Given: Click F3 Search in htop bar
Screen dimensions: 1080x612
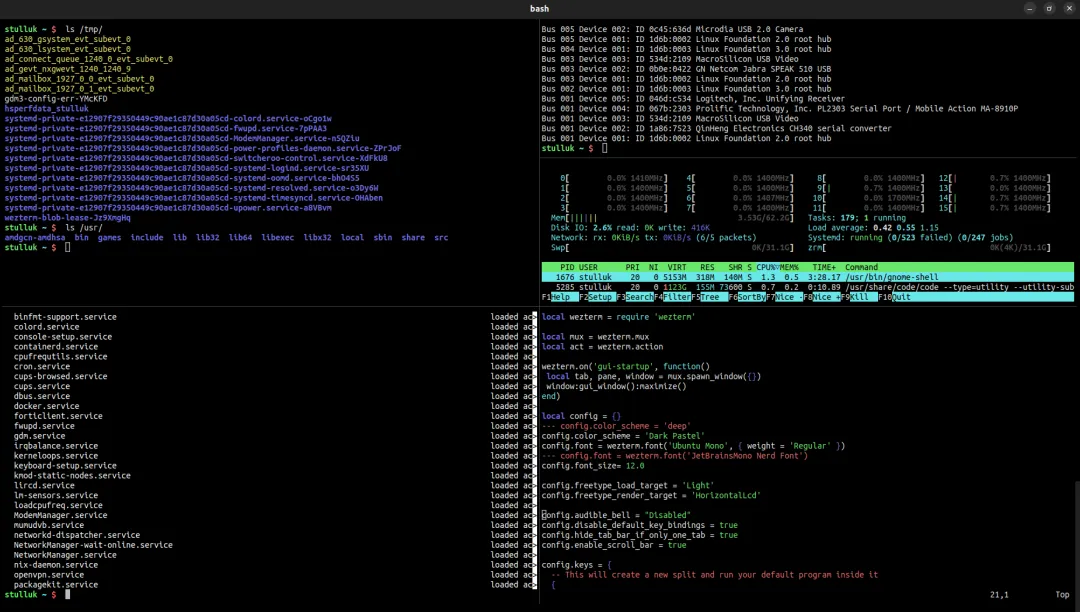Looking at the screenshot, I should (635, 297).
